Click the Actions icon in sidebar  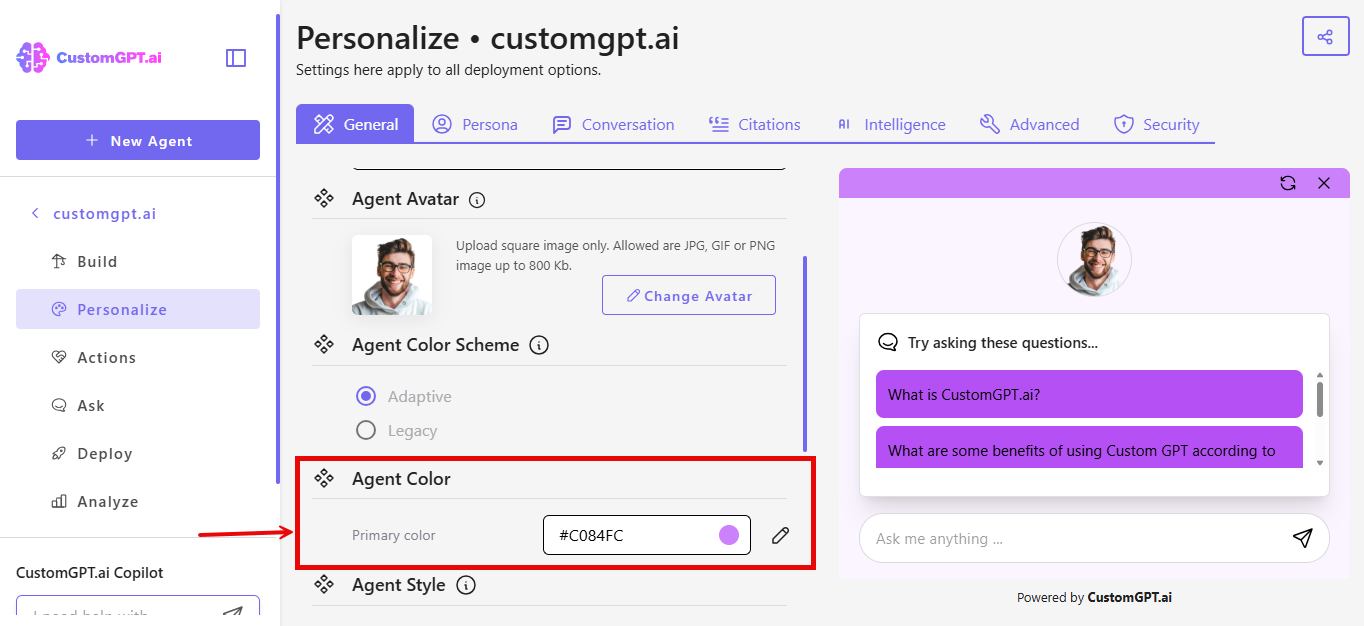click(x=59, y=358)
